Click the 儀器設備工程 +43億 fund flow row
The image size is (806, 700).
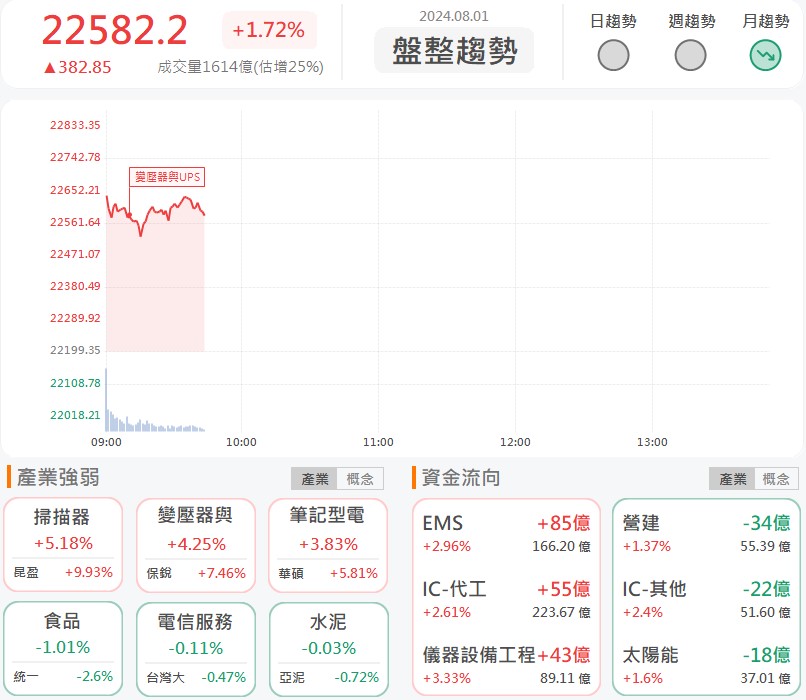point(506,666)
